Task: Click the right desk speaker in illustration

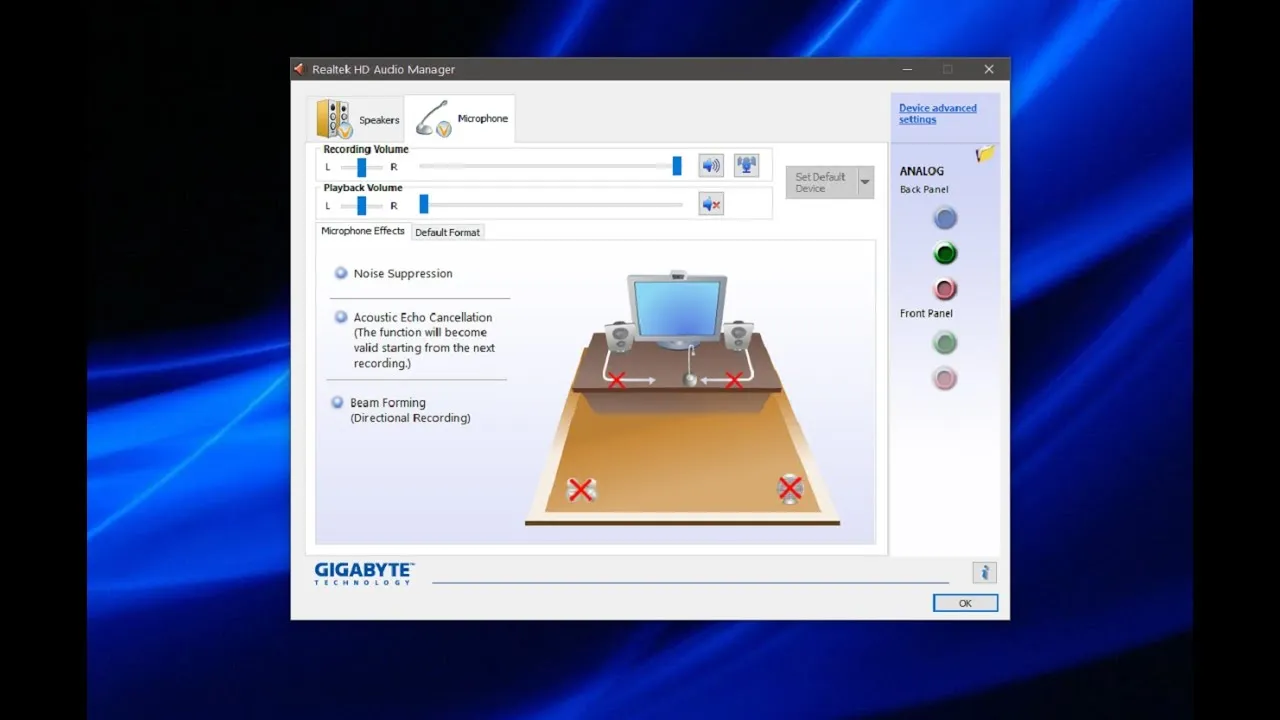Action: (738, 335)
